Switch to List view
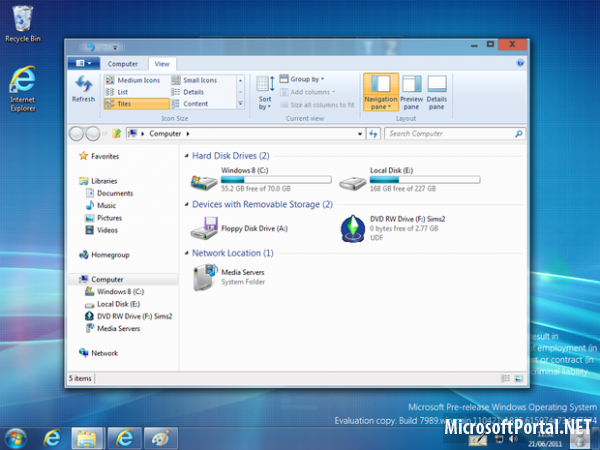The image size is (600, 450). point(117,92)
